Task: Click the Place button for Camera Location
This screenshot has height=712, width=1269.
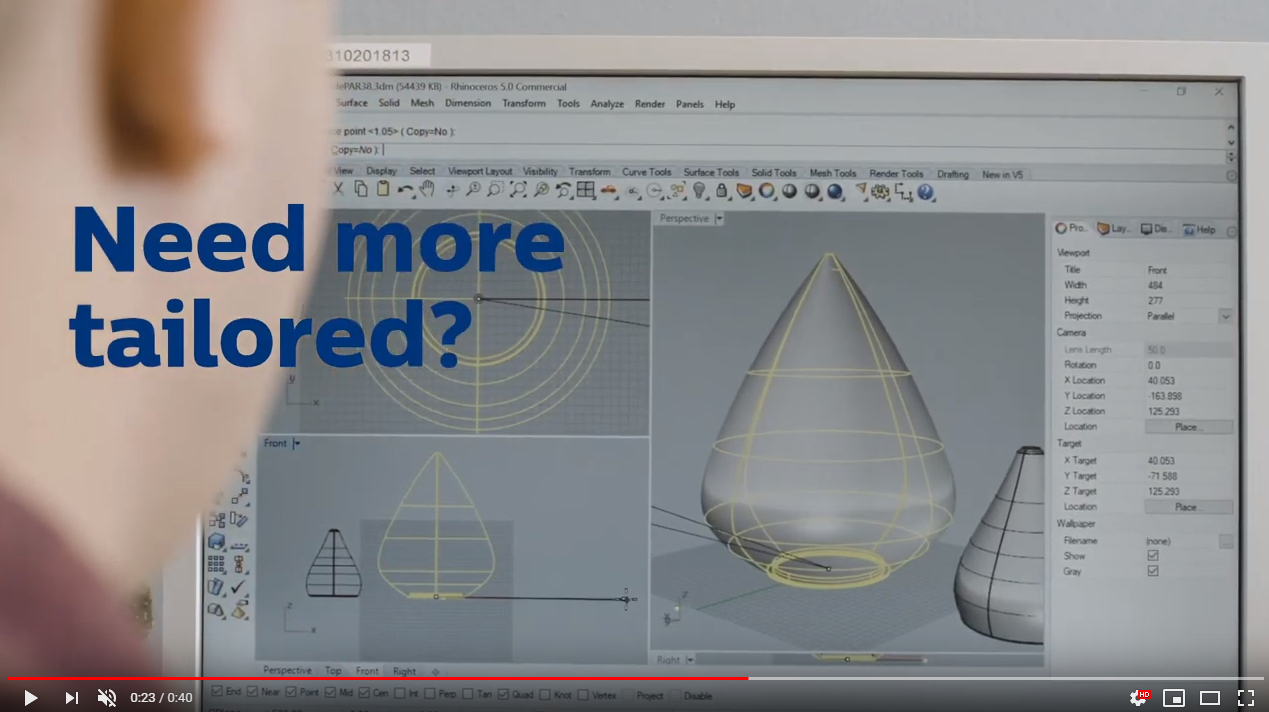Action: [1188, 426]
